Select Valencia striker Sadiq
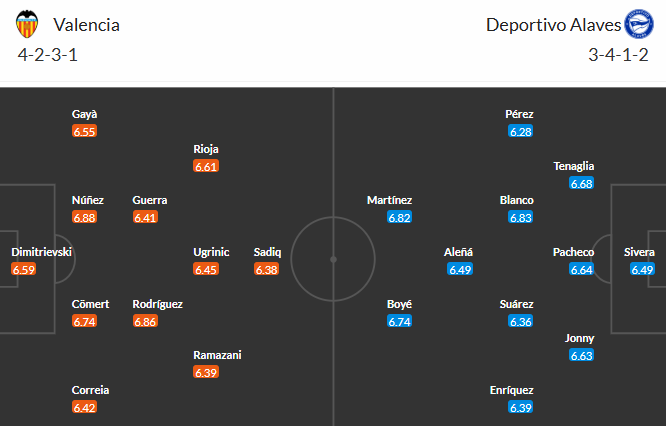666x426 pixels. click(267, 252)
